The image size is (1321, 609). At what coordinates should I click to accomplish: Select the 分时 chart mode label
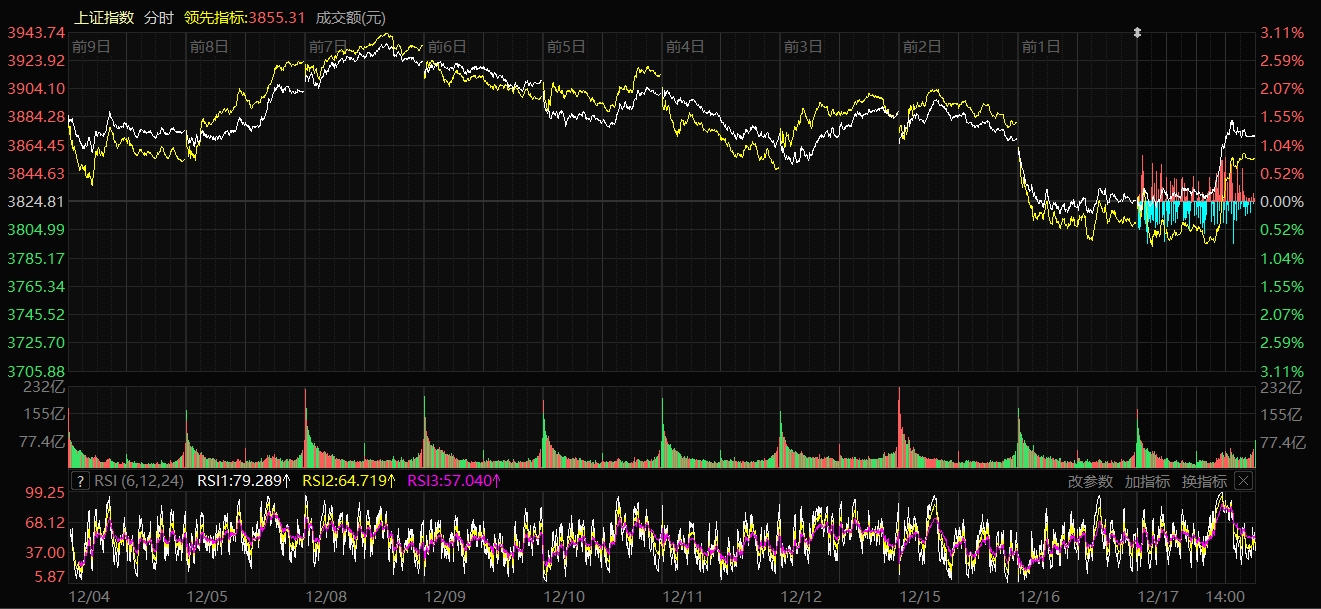[x=158, y=18]
